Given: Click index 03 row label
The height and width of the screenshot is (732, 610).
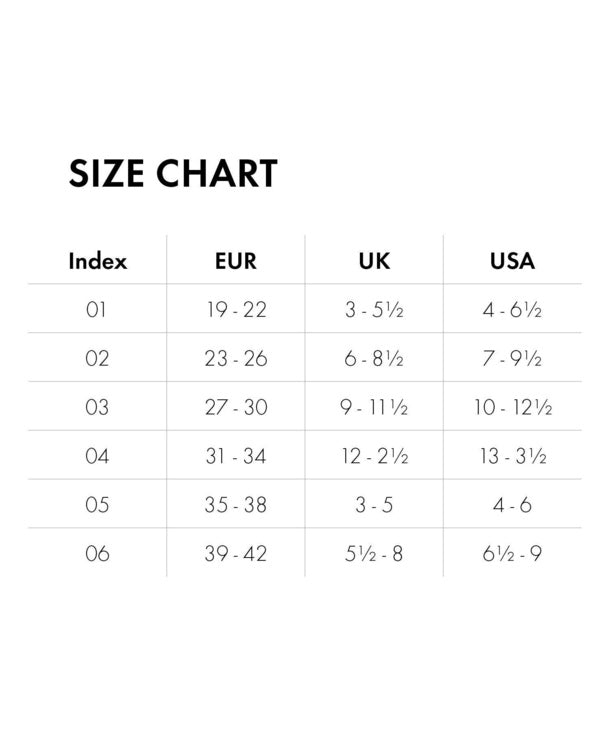Looking at the screenshot, I should (x=97, y=407).
